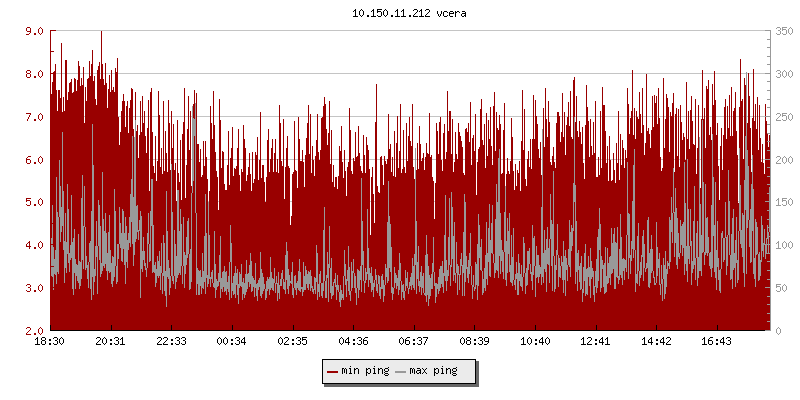This screenshot has height=400, width=800.
Task: Select the 22:33 time axis label
Action: click(x=171, y=342)
